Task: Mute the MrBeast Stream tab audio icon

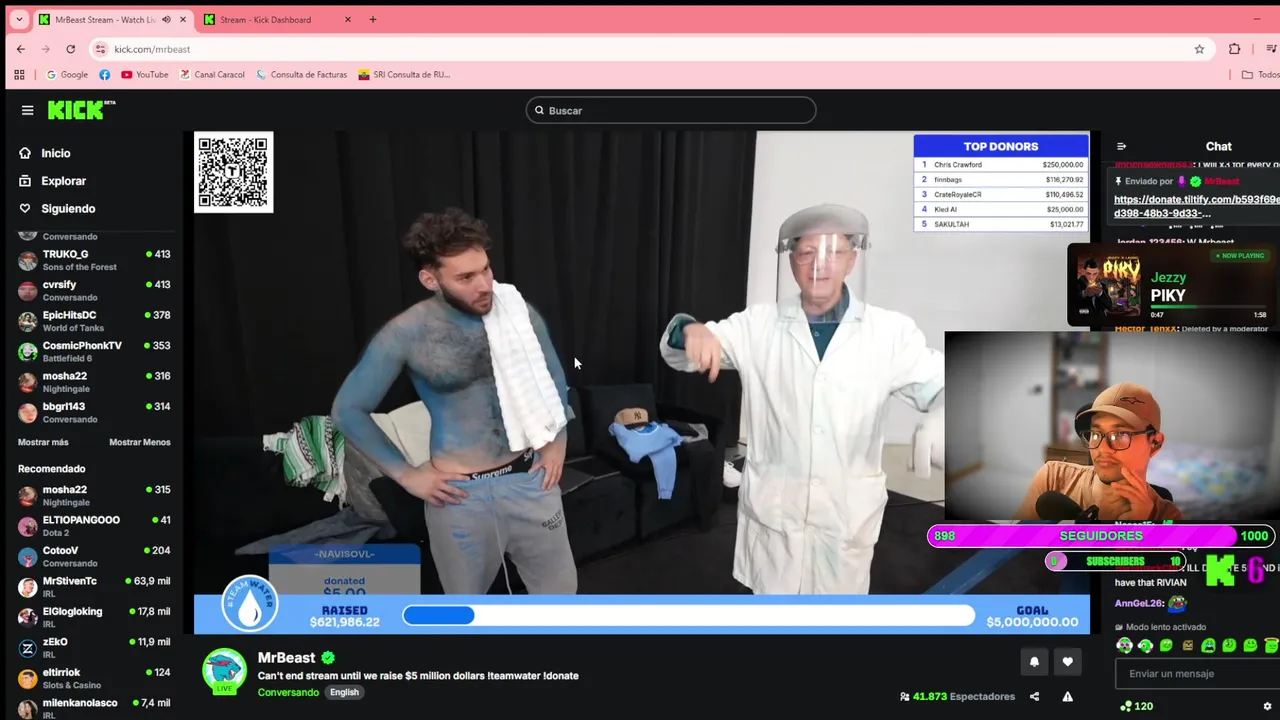Action: (x=166, y=19)
